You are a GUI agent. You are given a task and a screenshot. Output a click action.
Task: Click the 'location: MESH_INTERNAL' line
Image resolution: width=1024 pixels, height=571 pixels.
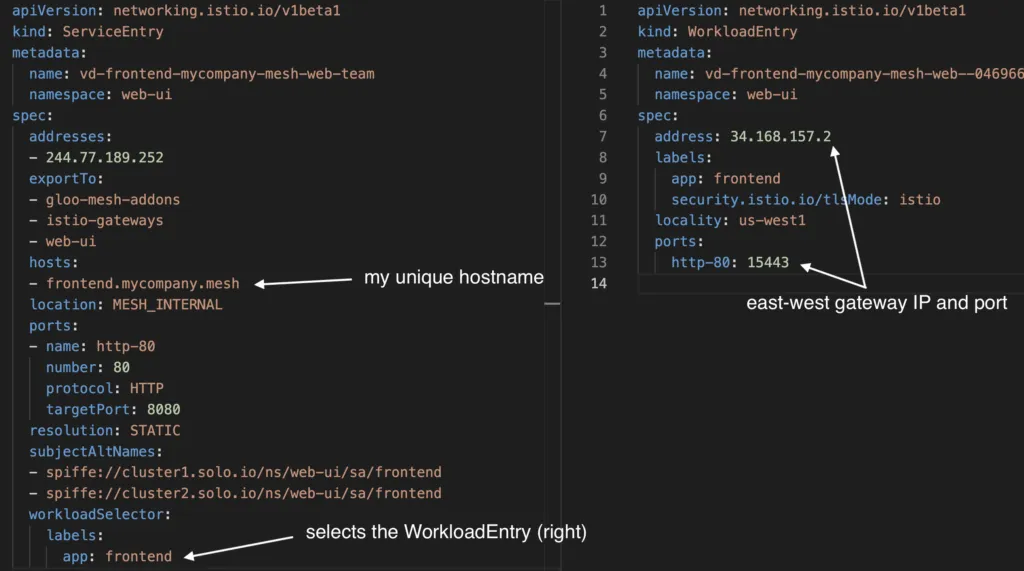coord(125,304)
